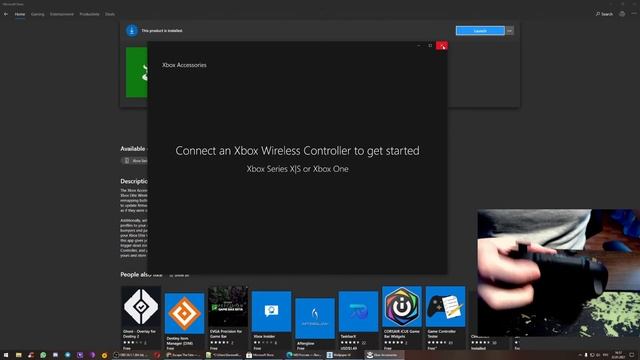Open File Explorer from the taskbar
Screen dimensions: 640x360
[18, 355]
